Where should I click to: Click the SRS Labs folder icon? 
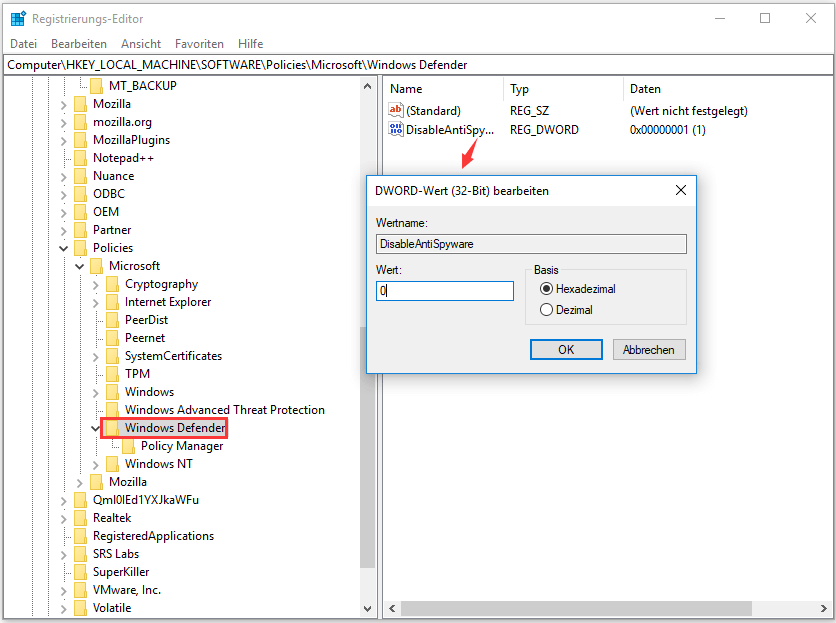pyautogui.click(x=81, y=554)
